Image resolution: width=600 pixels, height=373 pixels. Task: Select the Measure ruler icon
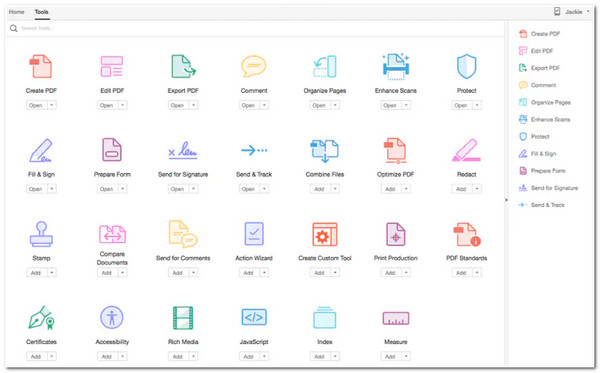point(396,318)
